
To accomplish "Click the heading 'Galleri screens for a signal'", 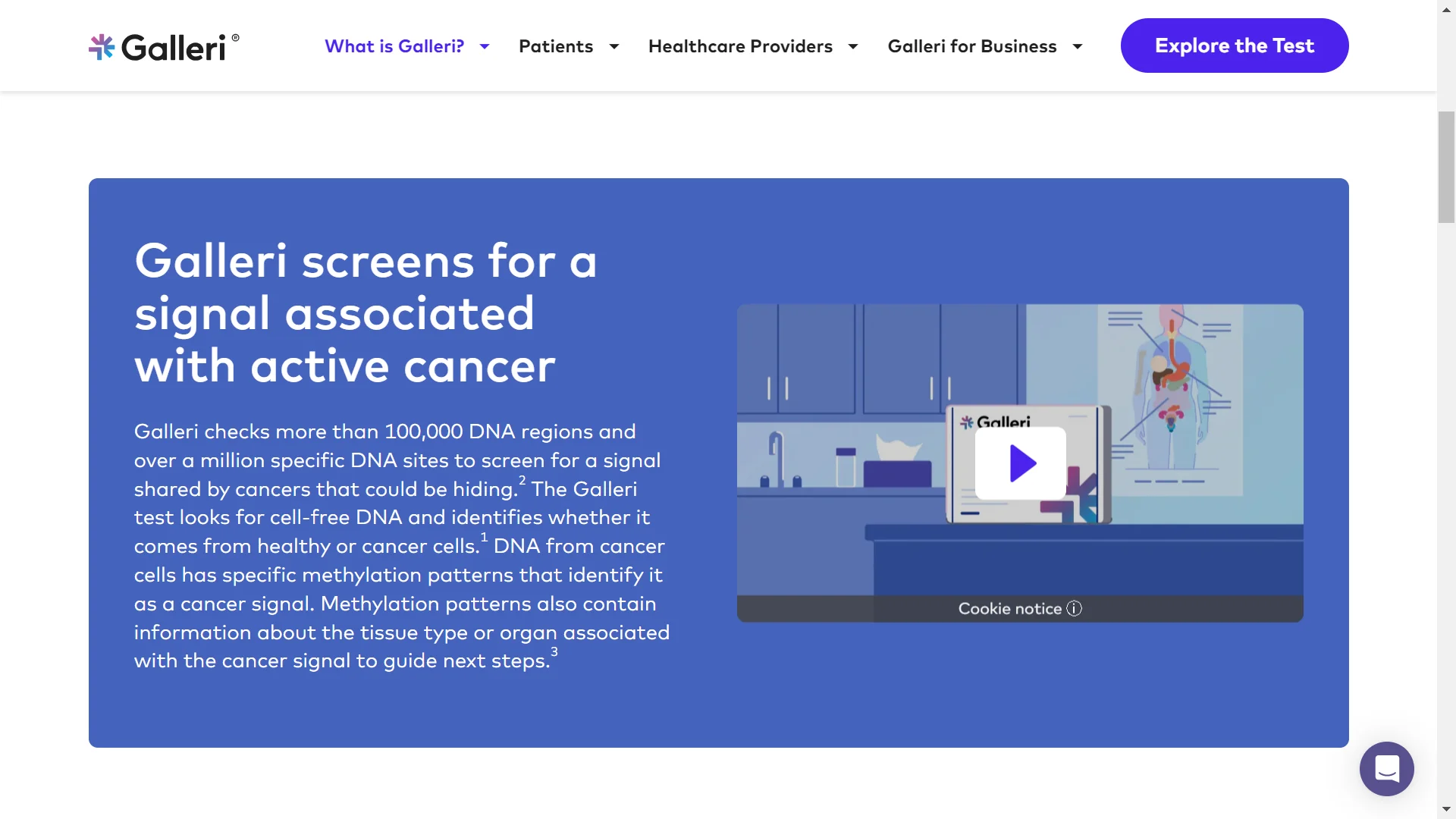I will pos(366,313).
